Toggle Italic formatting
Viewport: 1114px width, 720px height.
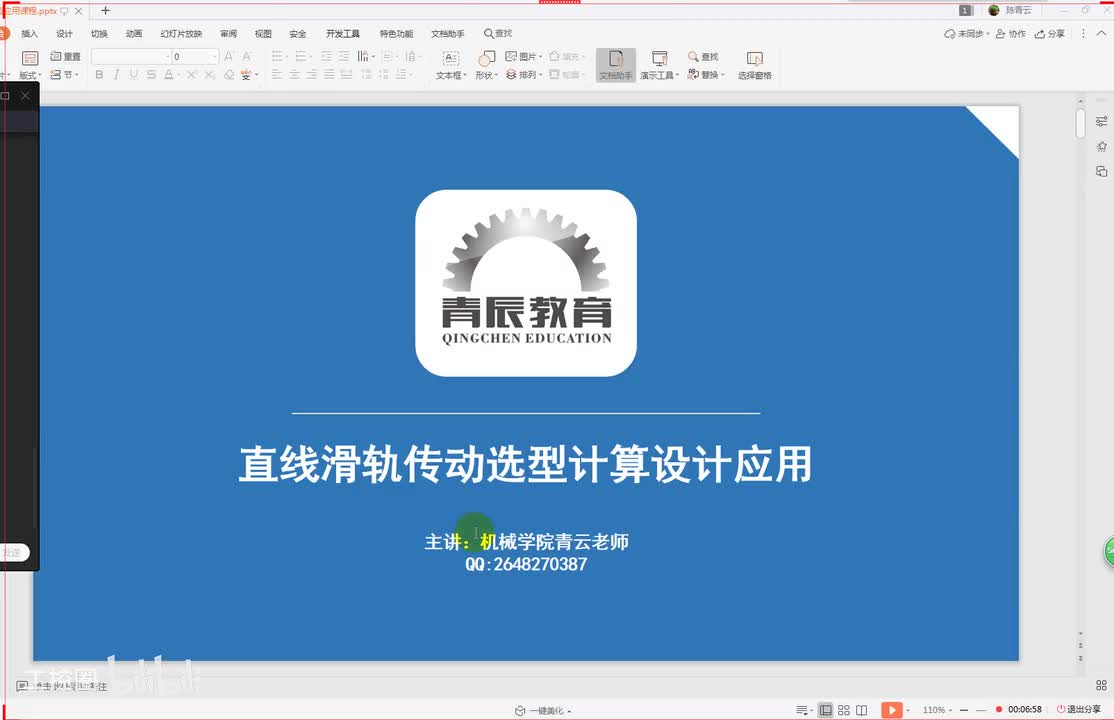116,74
